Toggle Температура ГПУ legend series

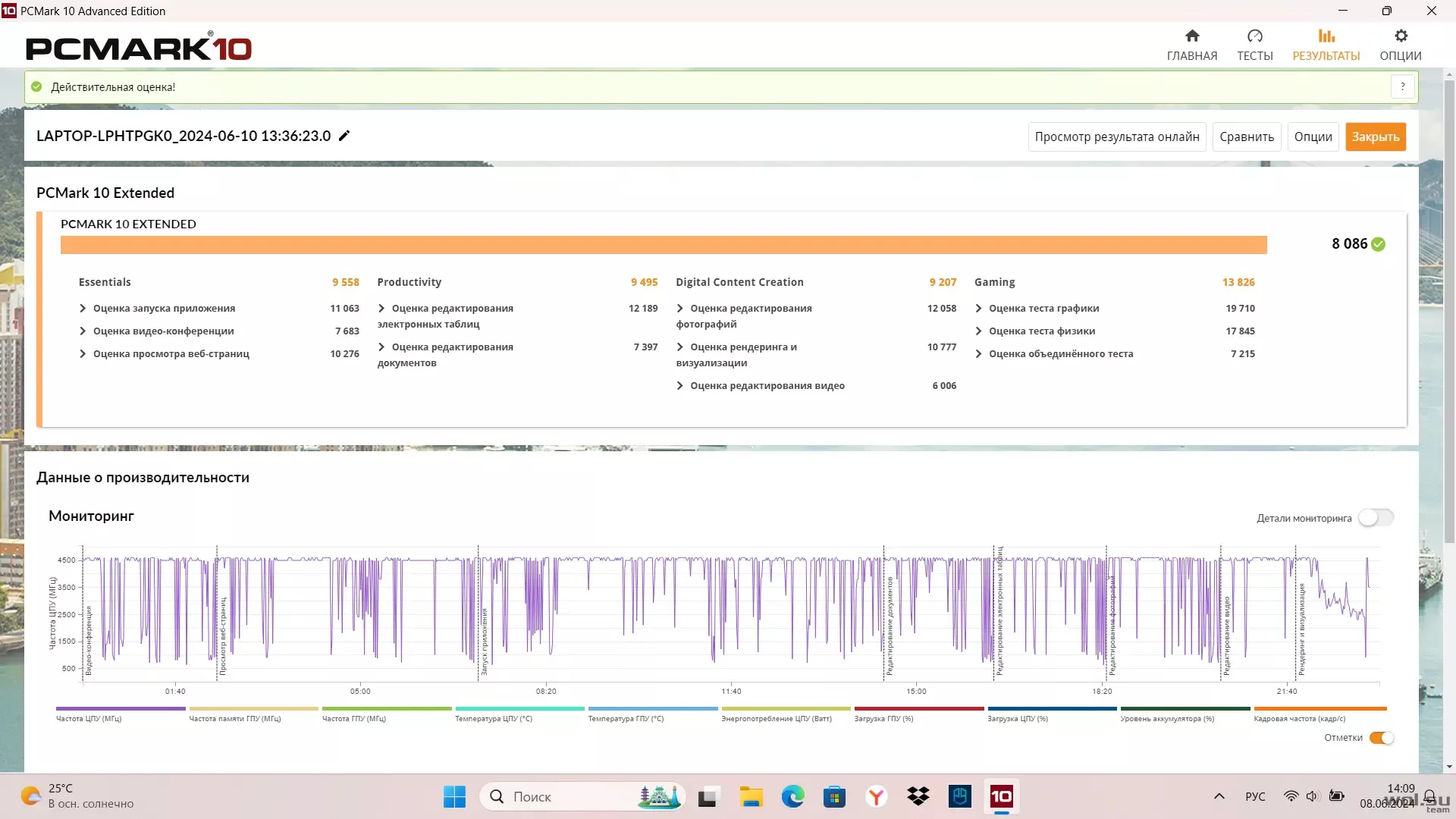click(653, 714)
